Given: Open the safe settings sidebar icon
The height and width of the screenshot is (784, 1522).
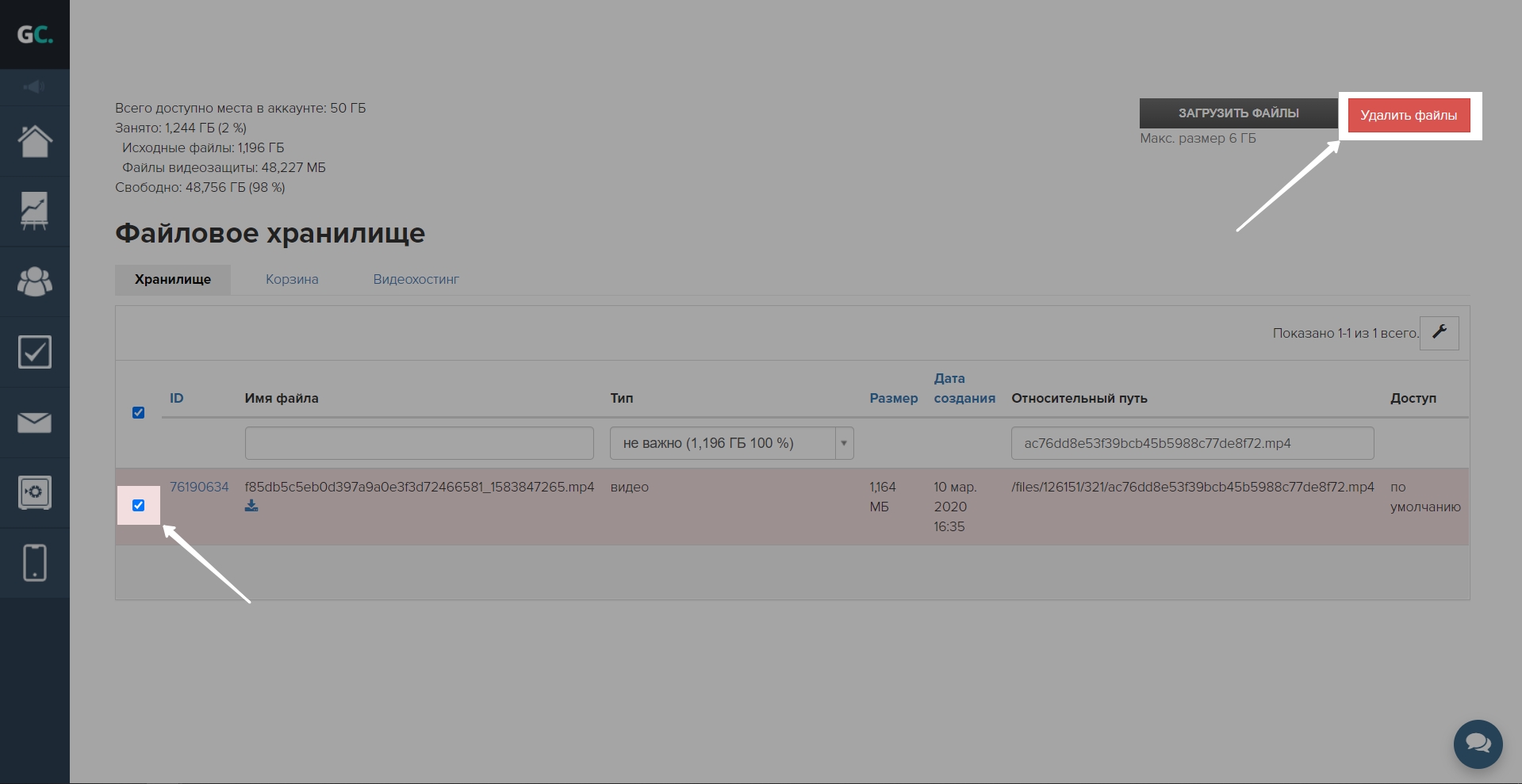Looking at the screenshot, I should pos(35,492).
